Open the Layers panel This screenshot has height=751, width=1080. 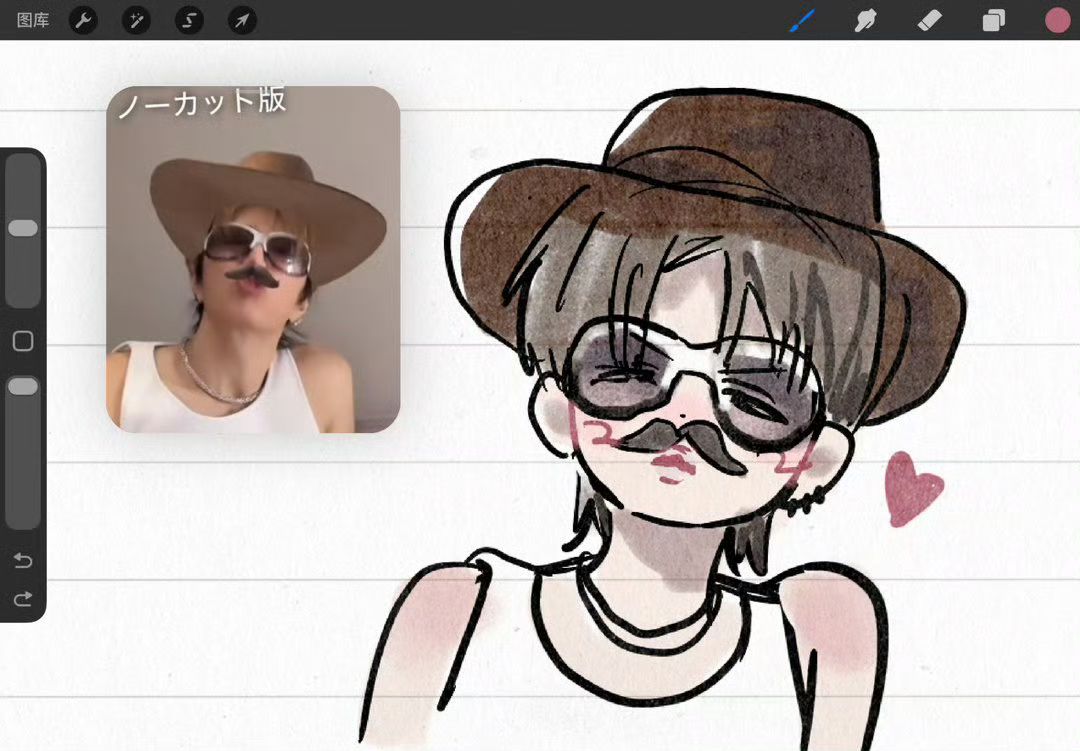click(993, 21)
